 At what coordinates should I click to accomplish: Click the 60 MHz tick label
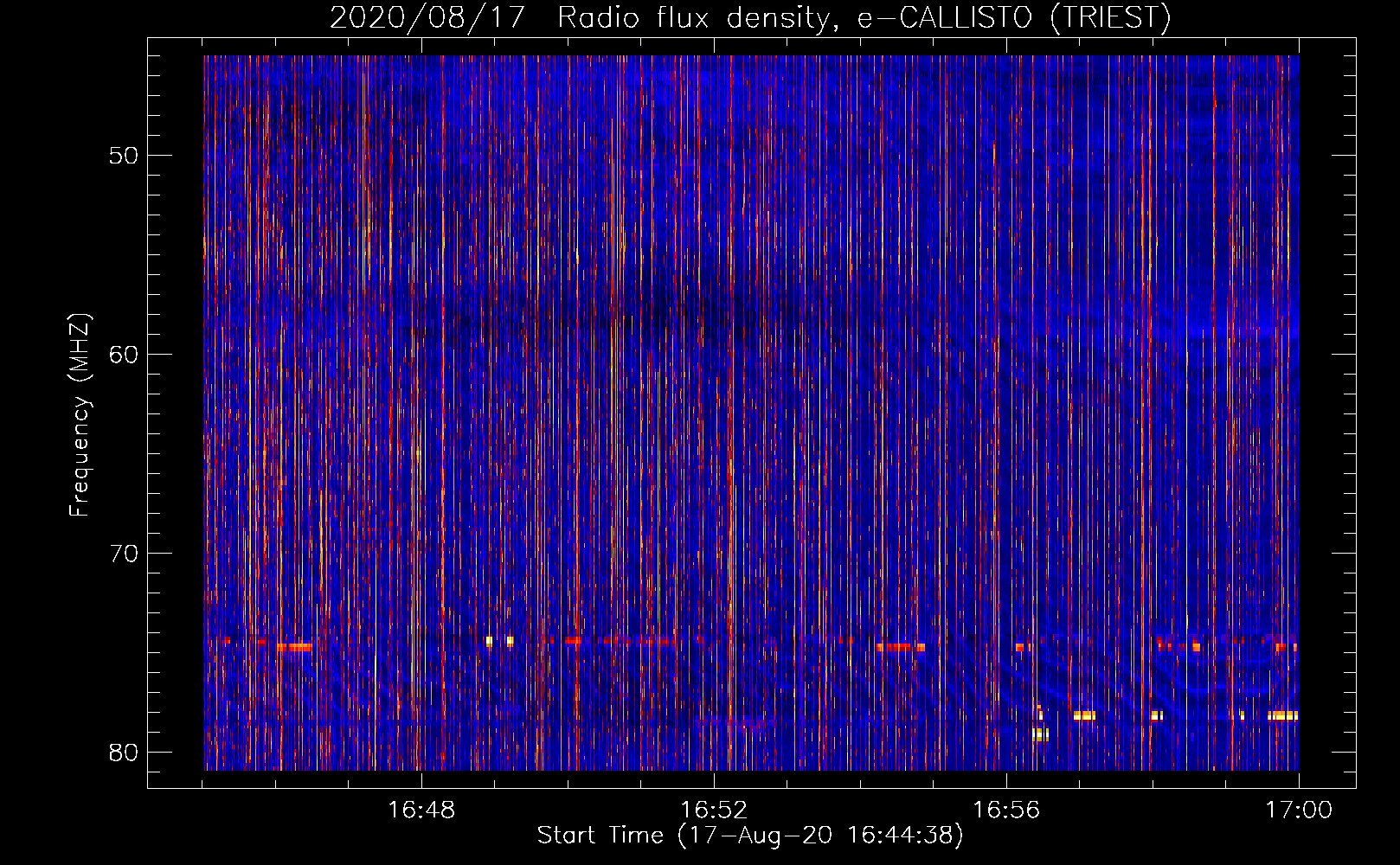coord(124,355)
